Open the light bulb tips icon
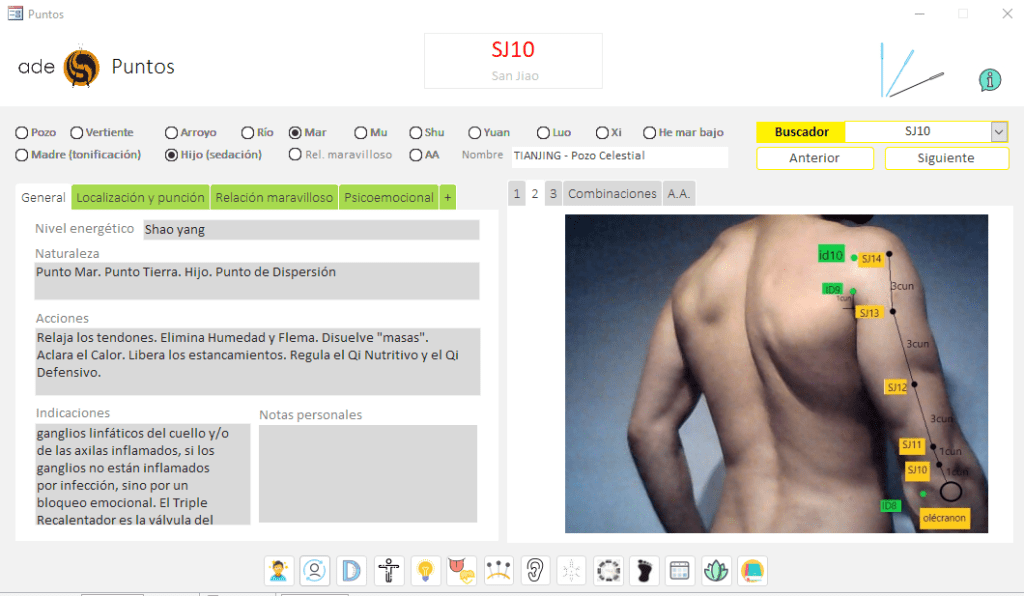The width and height of the screenshot is (1024, 596). (x=425, y=571)
